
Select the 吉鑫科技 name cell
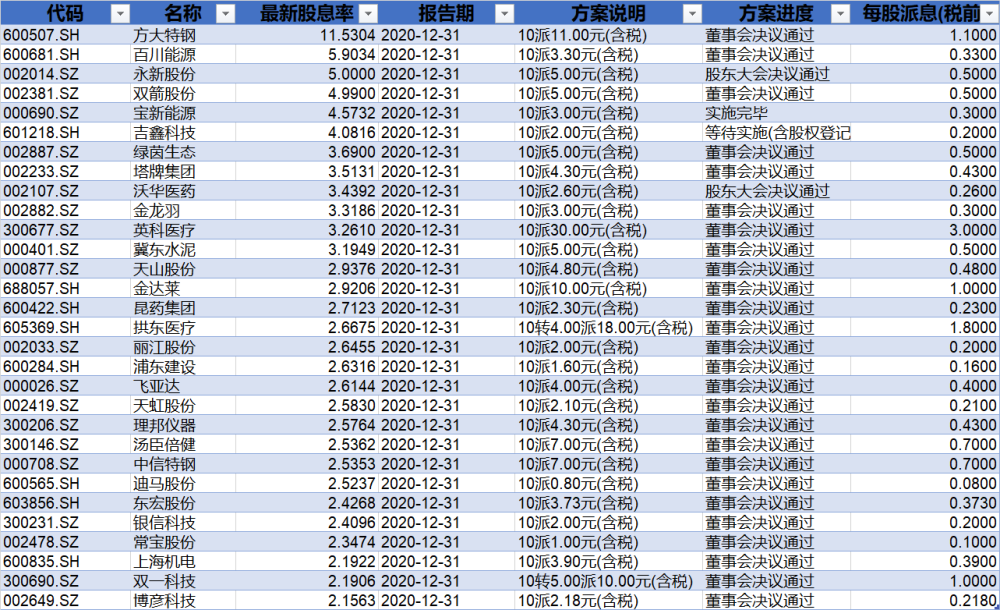183,133
